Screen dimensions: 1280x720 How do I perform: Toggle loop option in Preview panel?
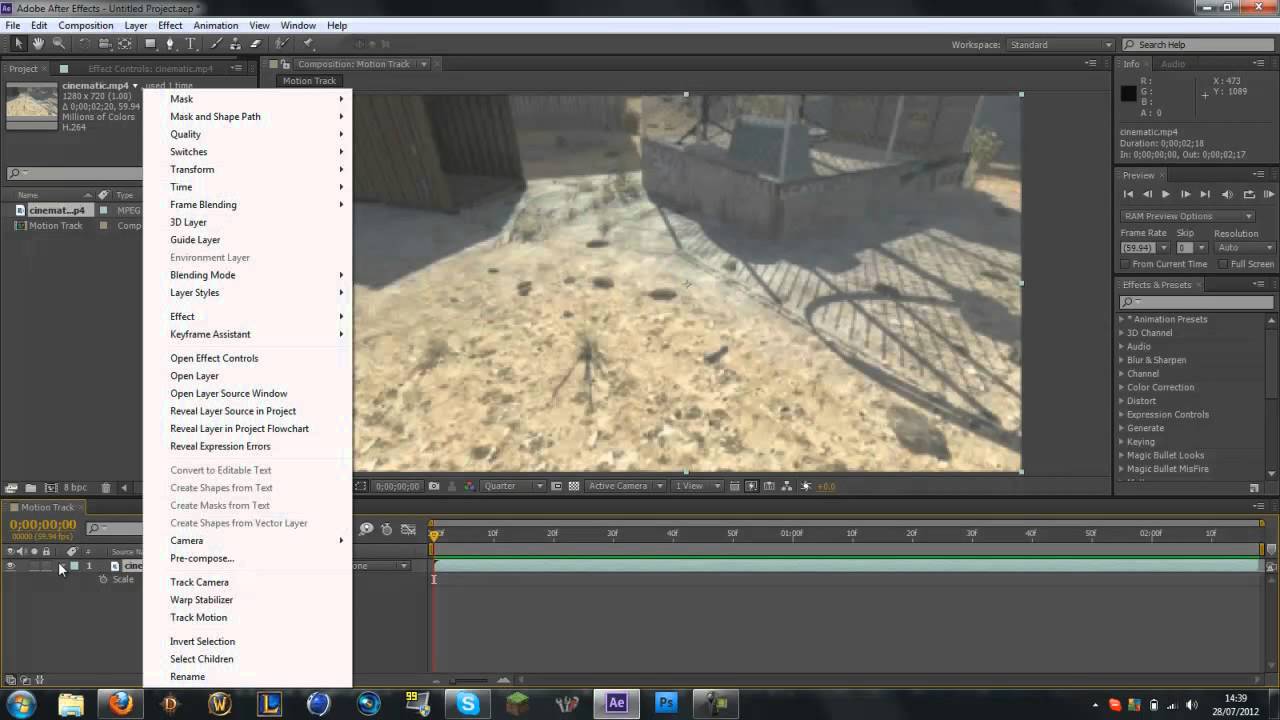pyautogui.click(x=1249, y=194)
